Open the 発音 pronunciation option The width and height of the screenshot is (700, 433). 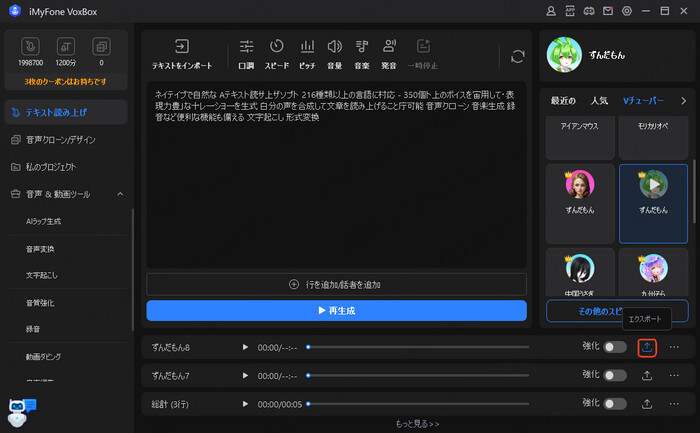[389, 54]
